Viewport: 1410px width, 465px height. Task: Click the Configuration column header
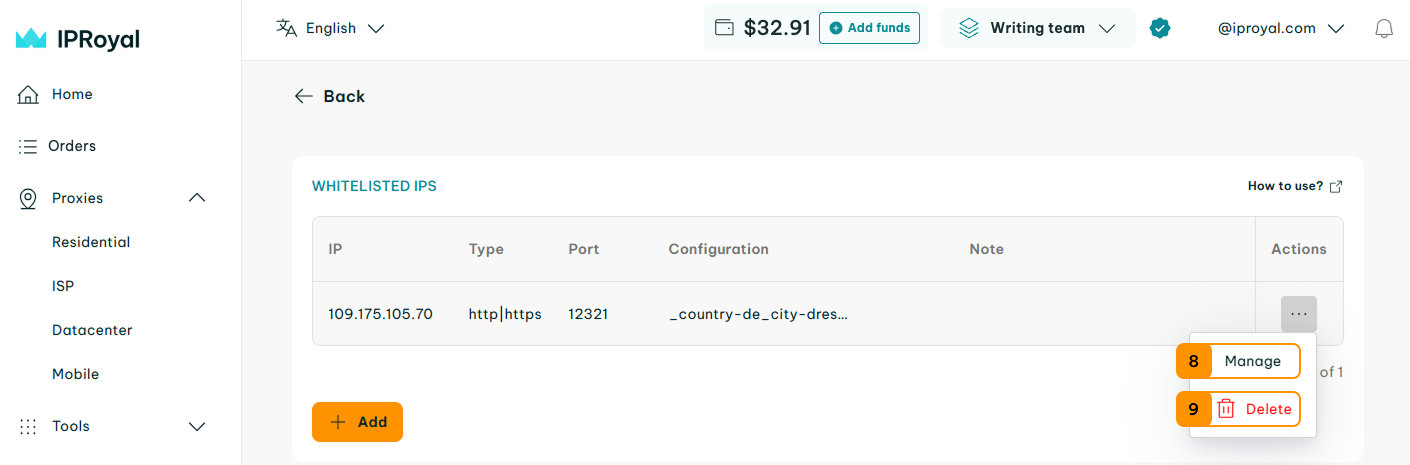[718, 249]
